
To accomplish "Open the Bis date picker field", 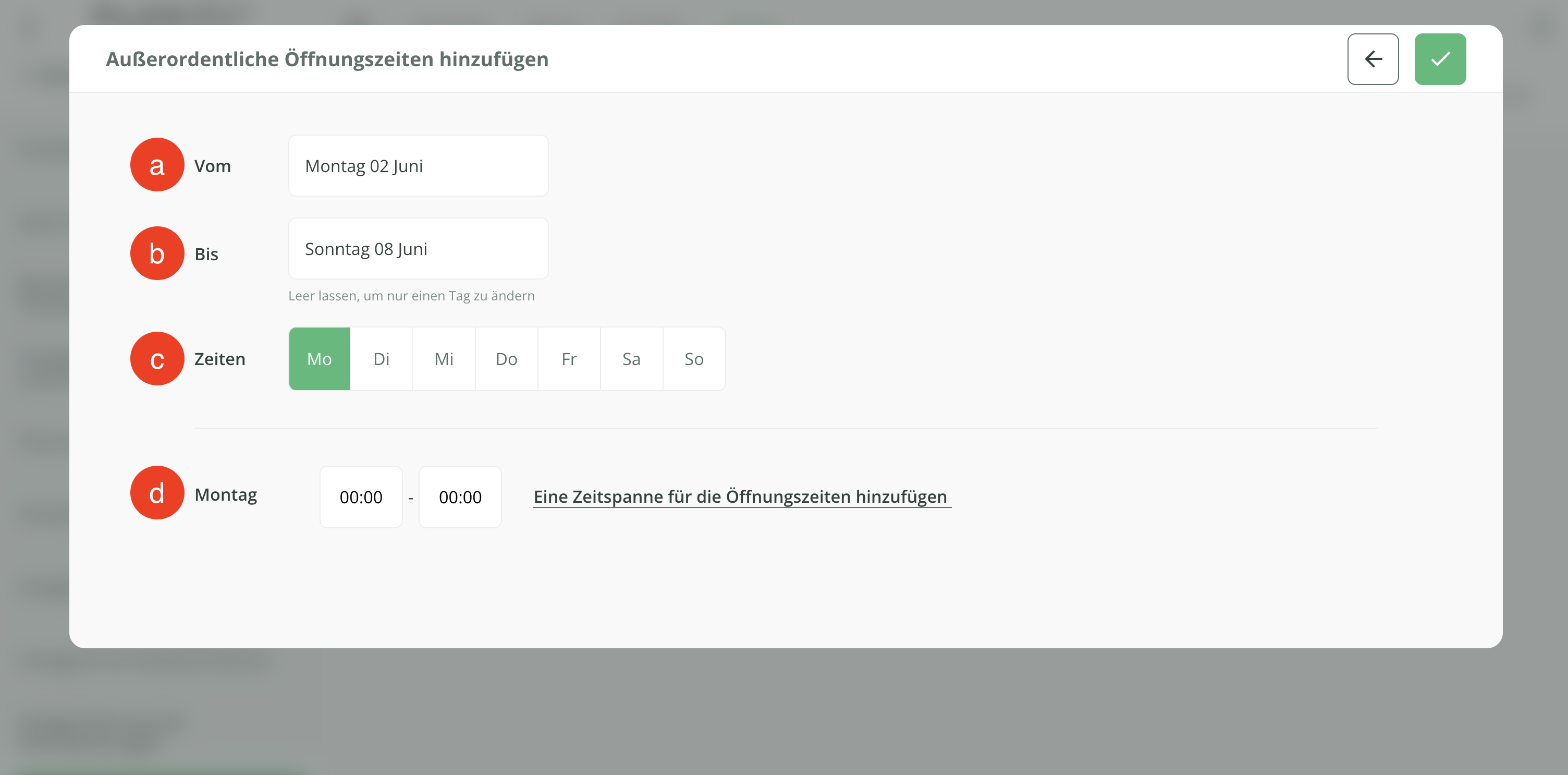I will tap(418, 249).
